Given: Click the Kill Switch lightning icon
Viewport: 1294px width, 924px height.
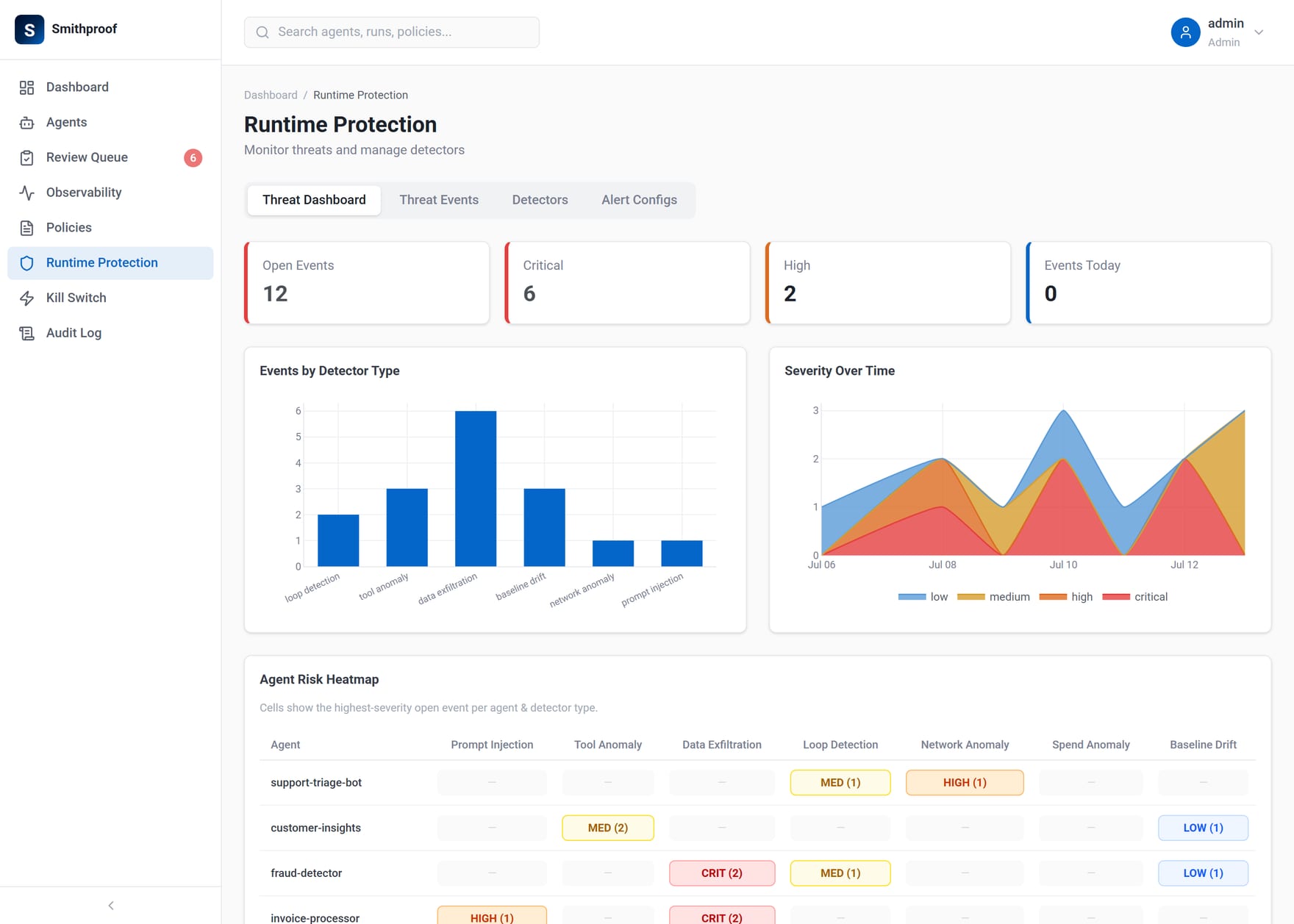Looking at the screenshot, I should click(x=27, y=298).
